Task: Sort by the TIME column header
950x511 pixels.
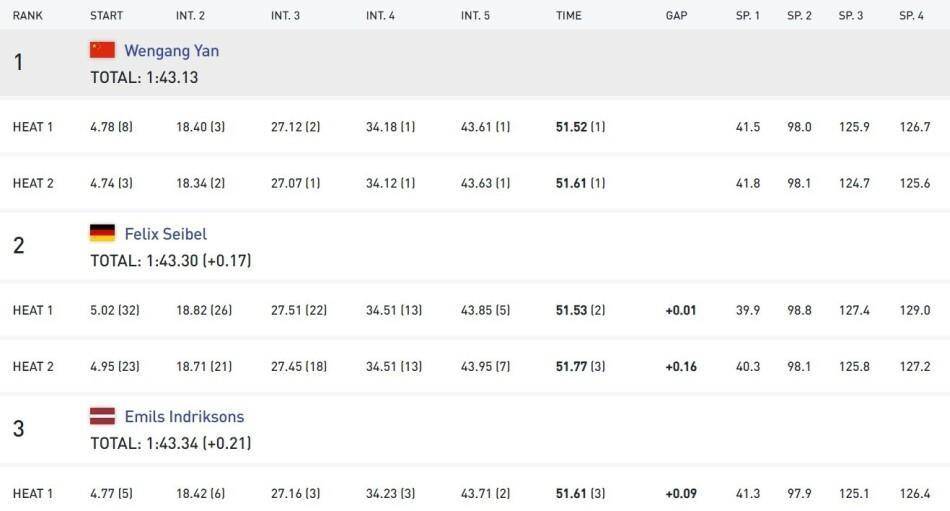Action: tap(569, 16)
